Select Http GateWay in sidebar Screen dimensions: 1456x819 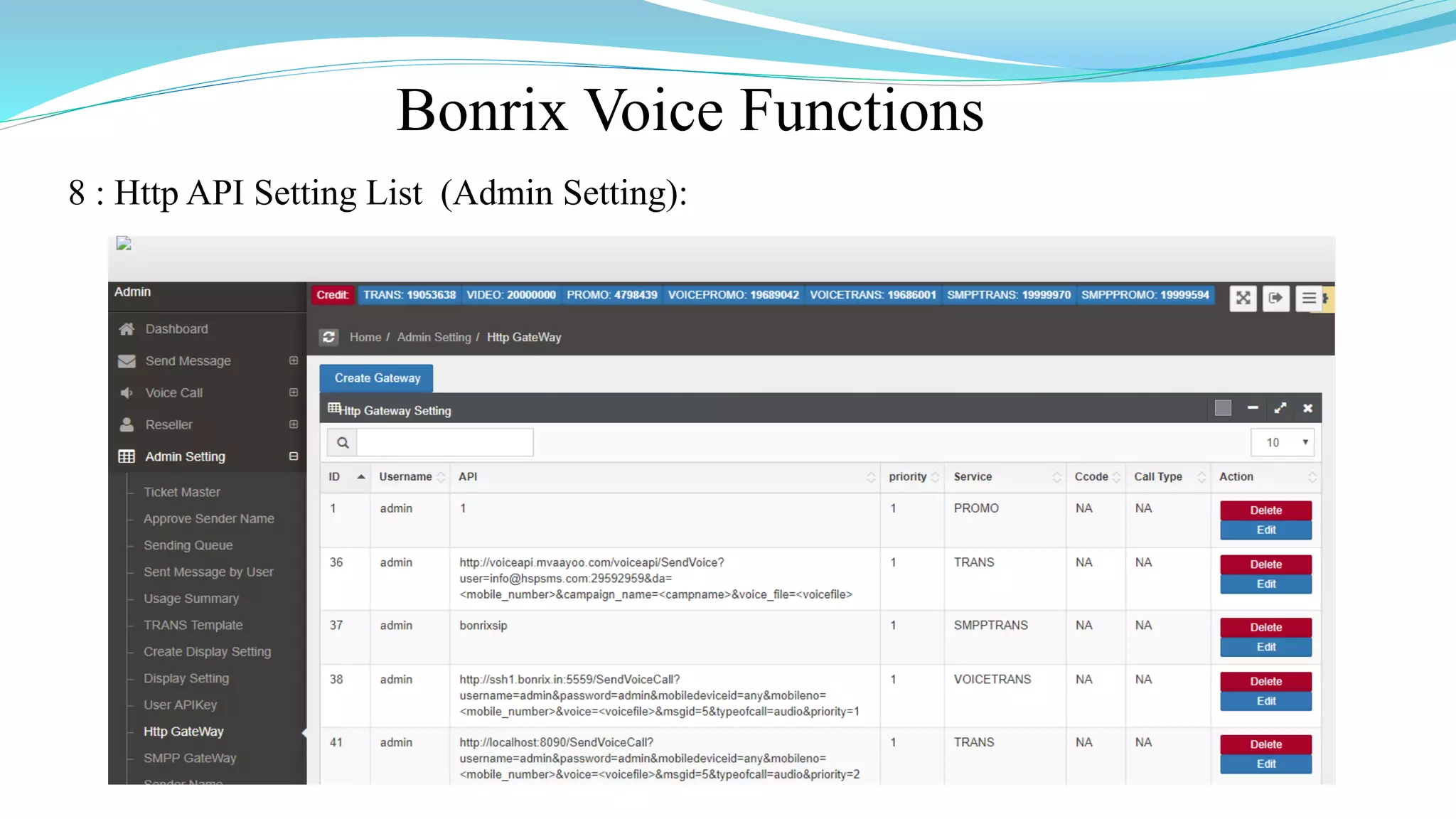tap(183, 732)
